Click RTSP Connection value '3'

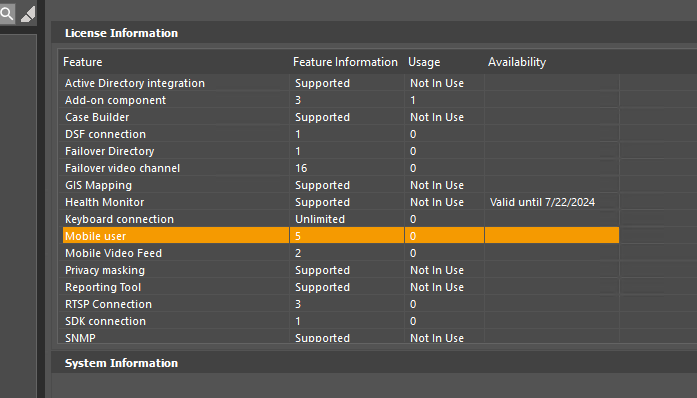(x=298, y=304)
